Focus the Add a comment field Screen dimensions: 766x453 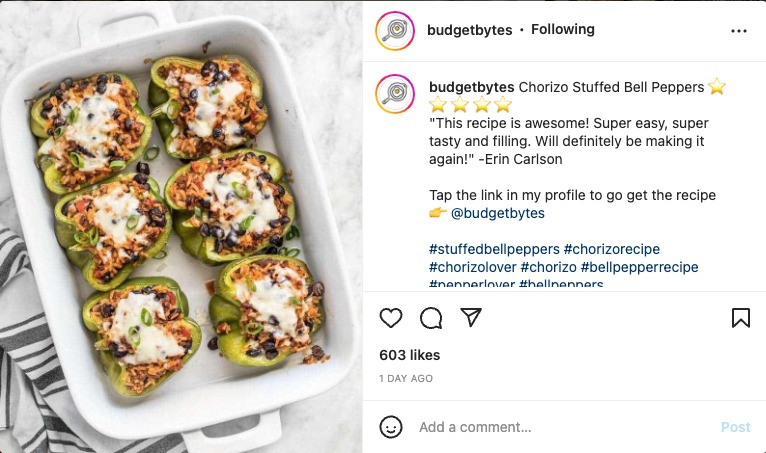click(x=560, y=427)
